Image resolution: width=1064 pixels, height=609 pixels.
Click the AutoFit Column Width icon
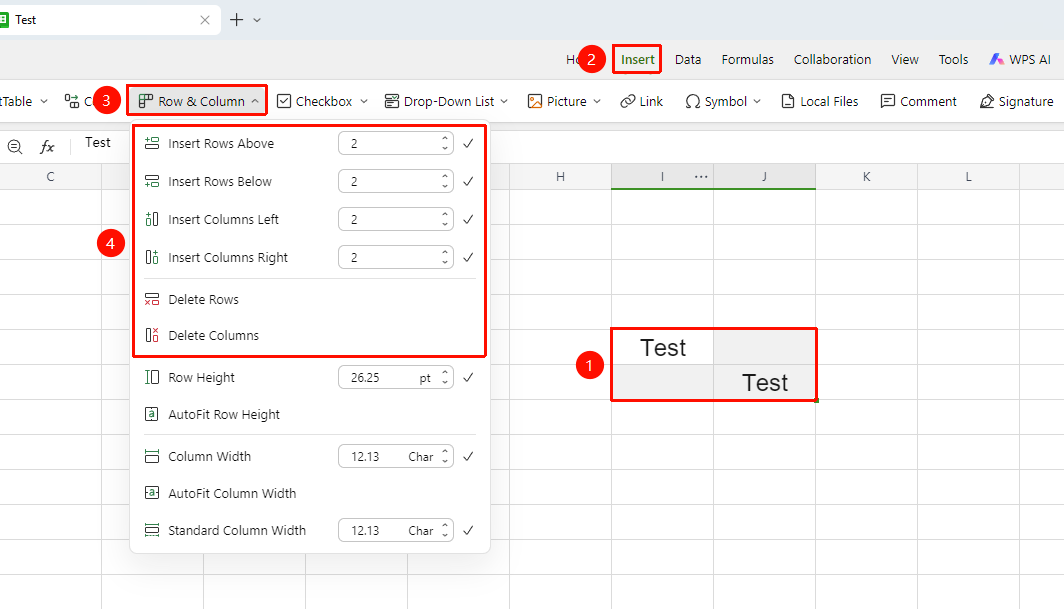[x=152, y=493]
